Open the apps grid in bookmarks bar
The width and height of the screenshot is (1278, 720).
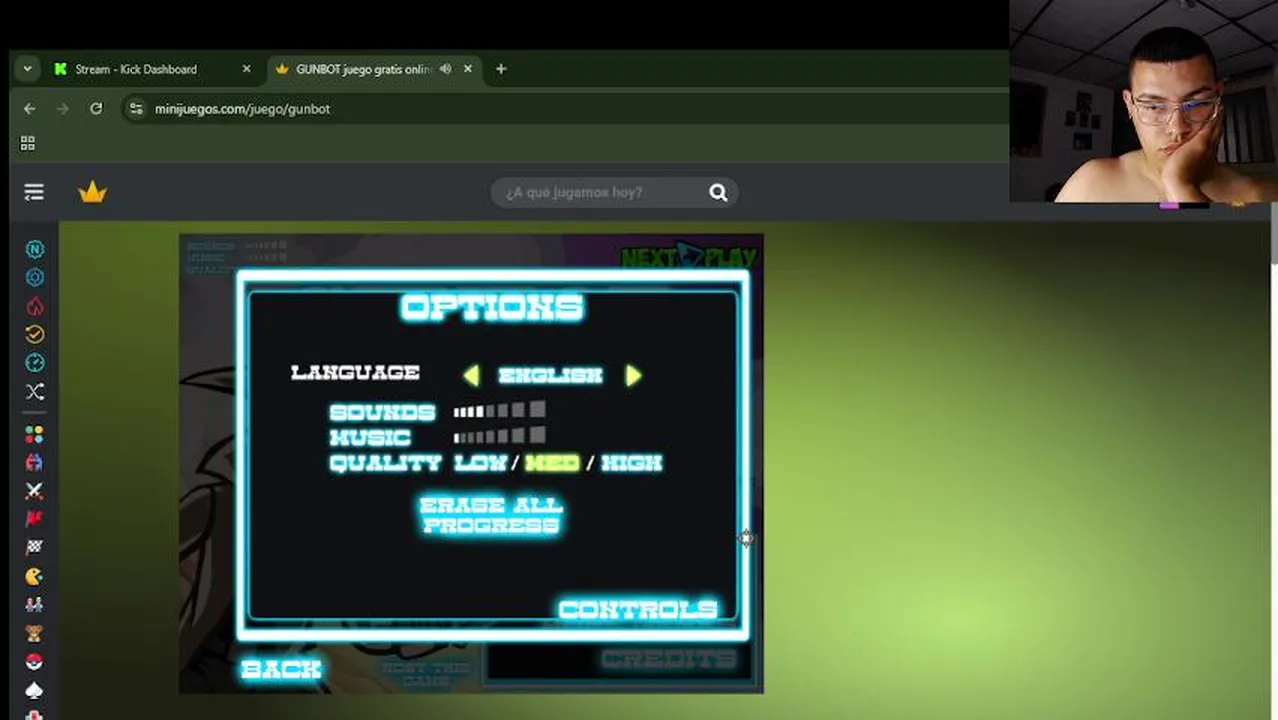[28, 144]
